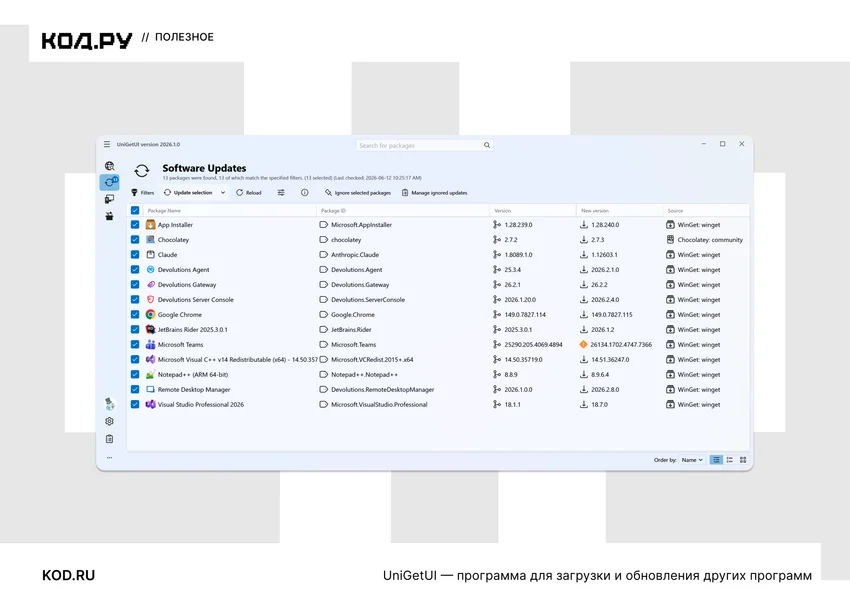Click the Chocolatey source icon
This screenshot has width=850, height=605.
point(670,239)
